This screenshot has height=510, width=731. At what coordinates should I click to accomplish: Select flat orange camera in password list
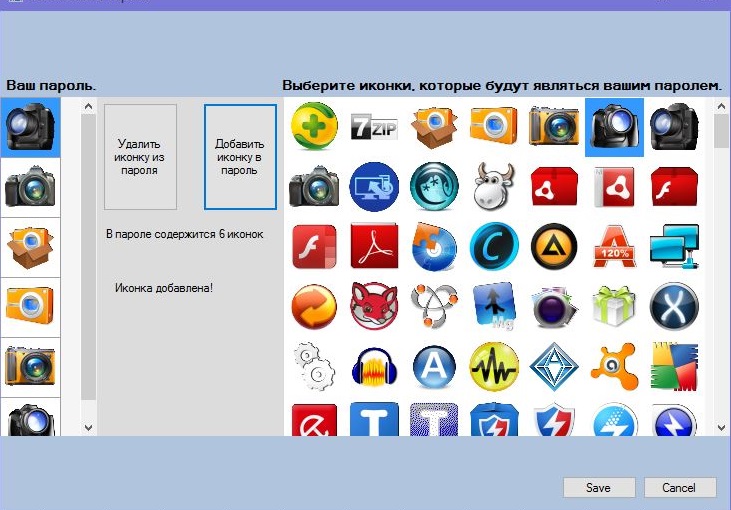tap(30, 307)
